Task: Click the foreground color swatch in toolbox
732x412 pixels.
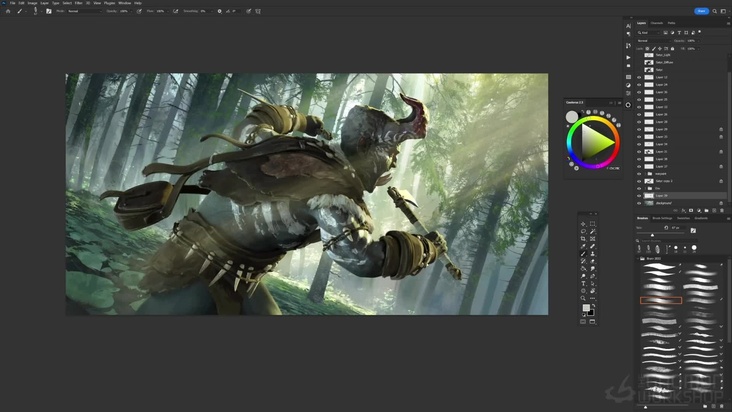Action: [586, 307]
